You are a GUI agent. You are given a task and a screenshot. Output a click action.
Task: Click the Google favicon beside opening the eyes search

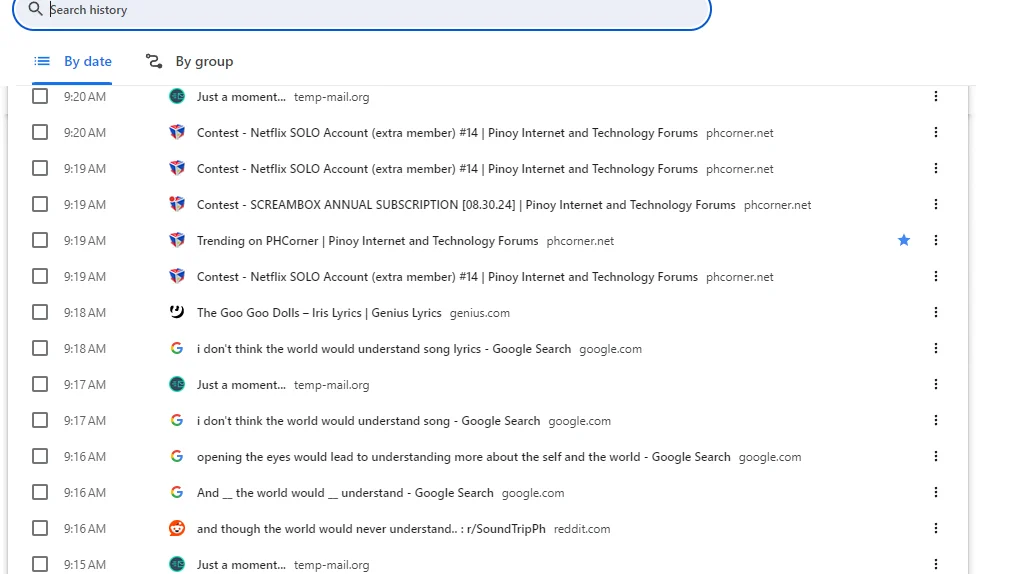(177, 456)
